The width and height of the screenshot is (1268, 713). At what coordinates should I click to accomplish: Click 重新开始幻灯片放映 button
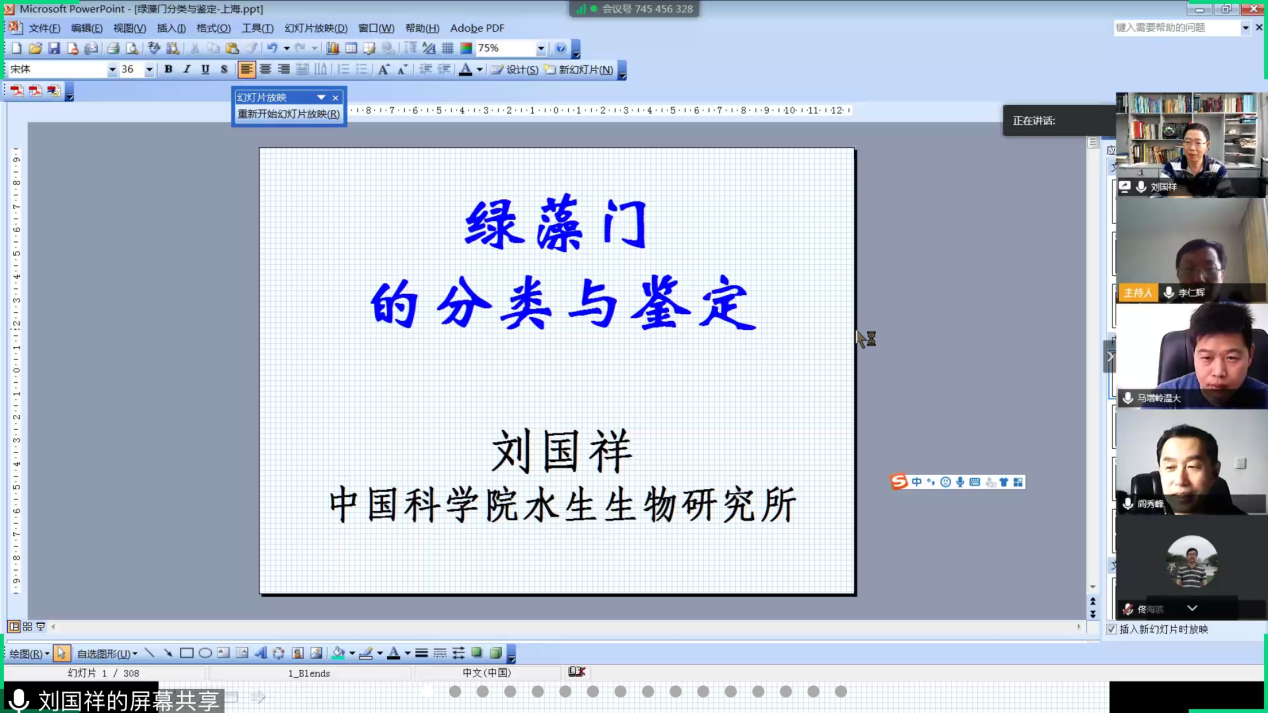tap(288, 114)
